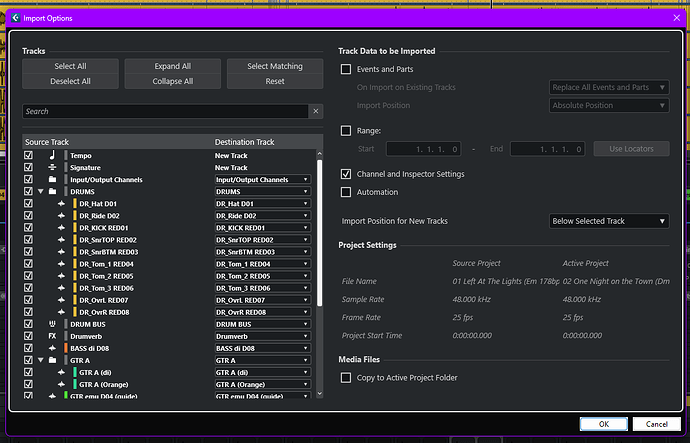Click the GTR A folder icon

(x=52, y=360)
